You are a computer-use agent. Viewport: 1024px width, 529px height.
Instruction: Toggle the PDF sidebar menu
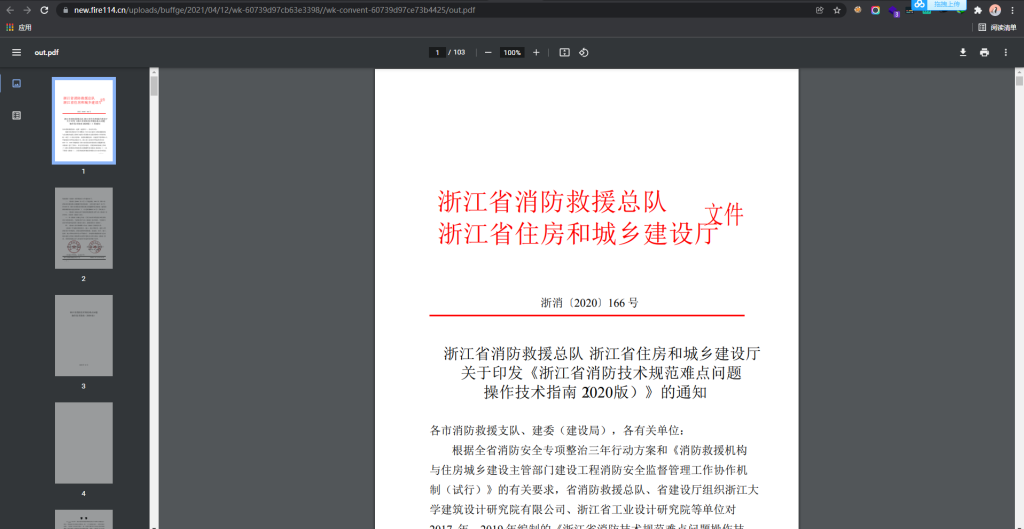click(16, 52)
